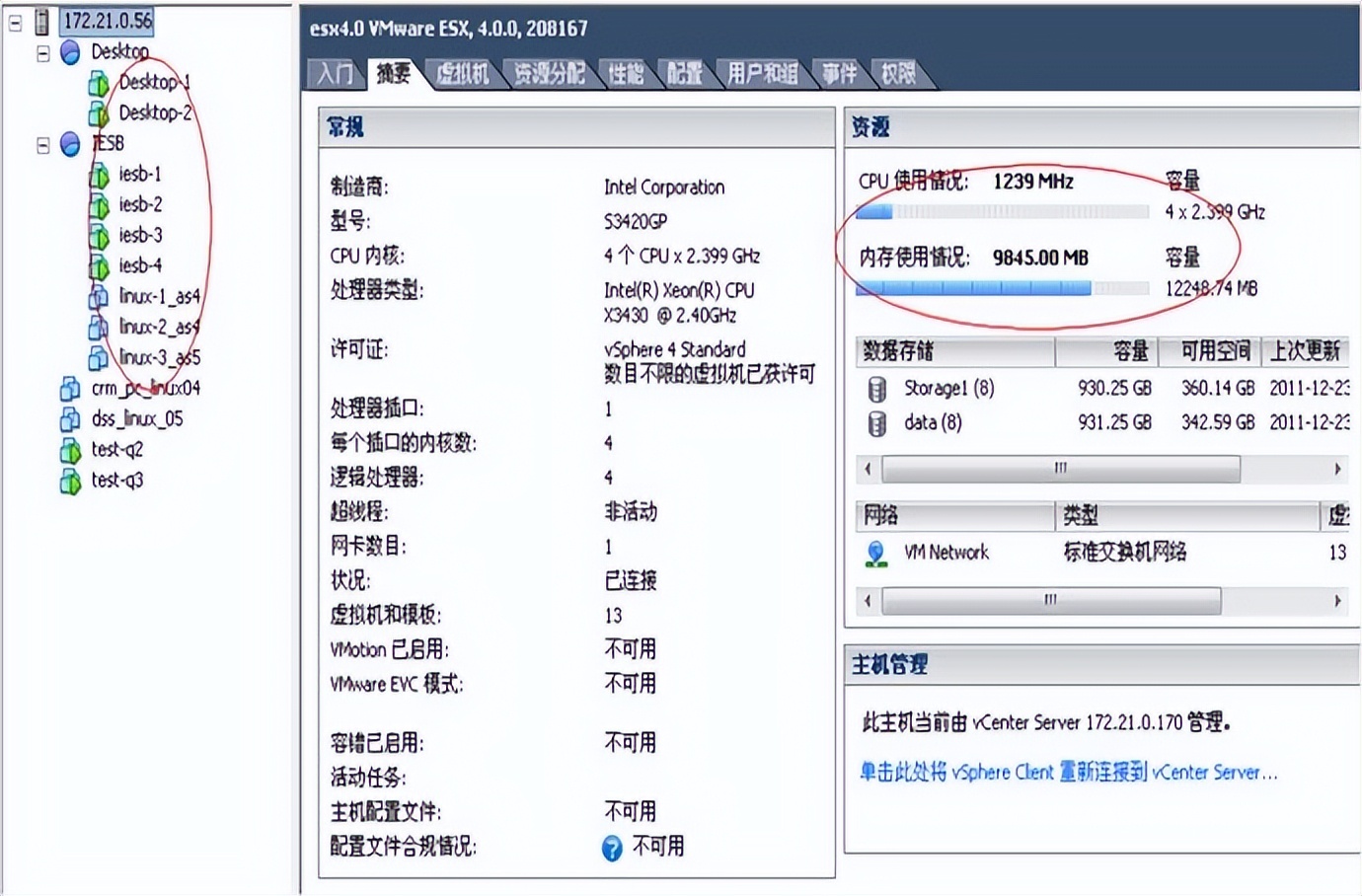Click the iesb-4 VM icon
1362x896 pixels.
pyautogui.click(x=99, y=267)
